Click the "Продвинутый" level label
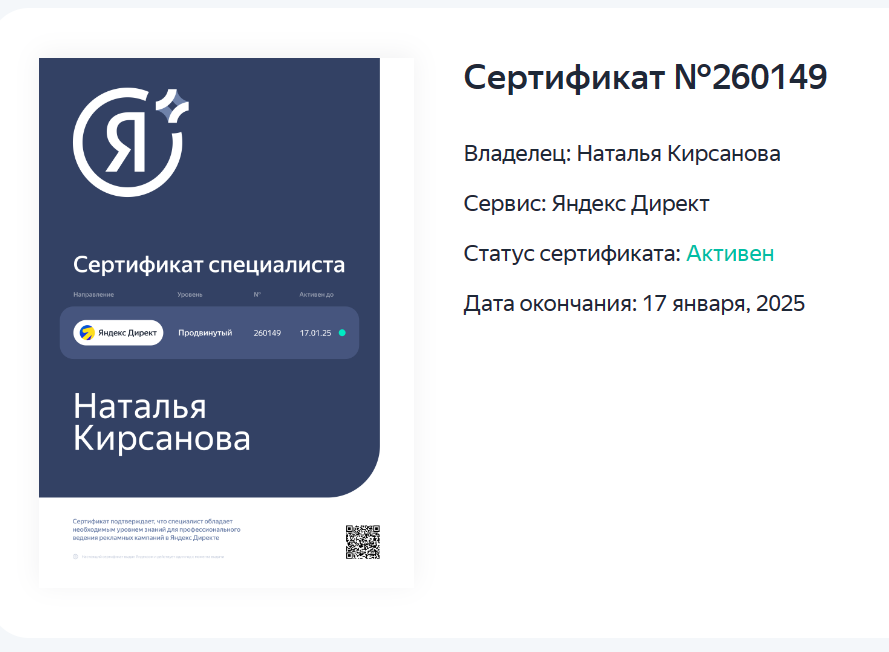Image resolution: width=889 pixels, height=652 pixels. pos(205,333)
